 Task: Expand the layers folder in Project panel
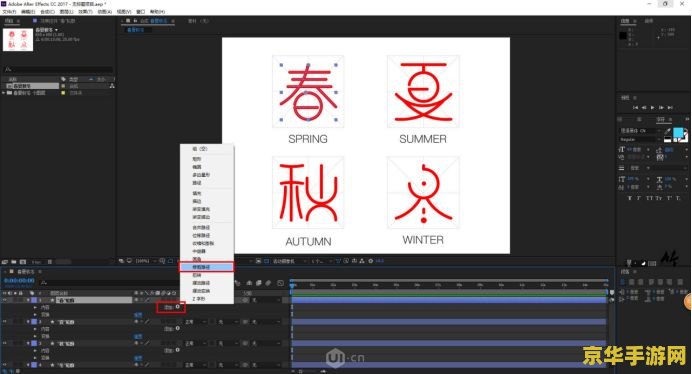pos(4,93)
